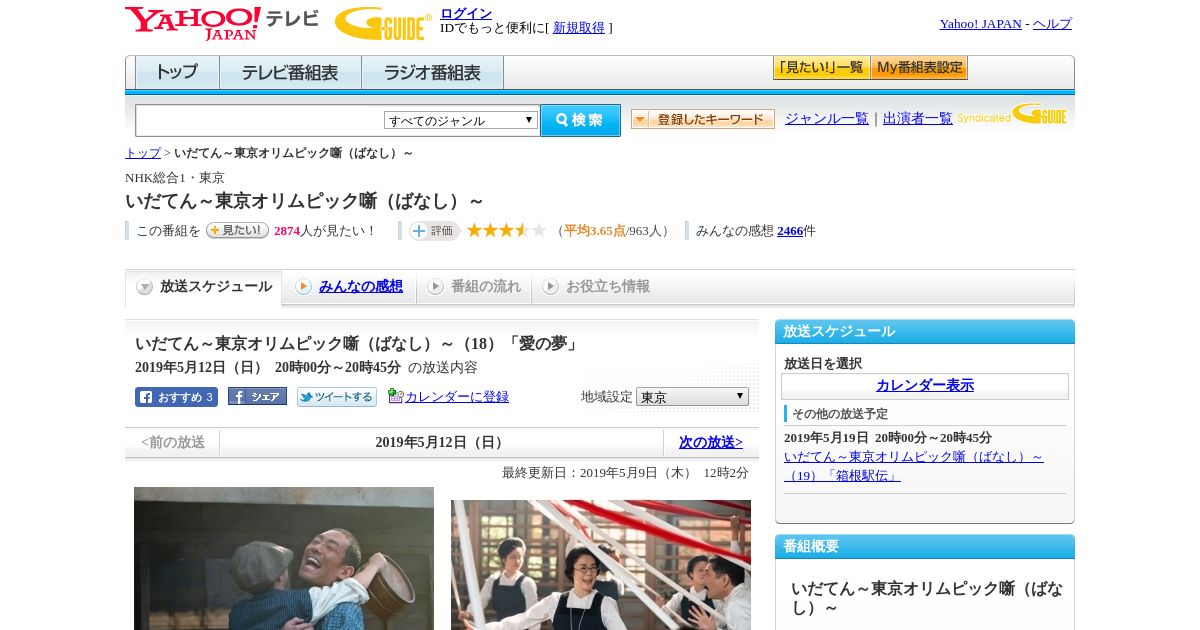This screenshot has height=630, width=1200.
Task: Click the 最終更新日 timestamp text
Action: (625, 473)
